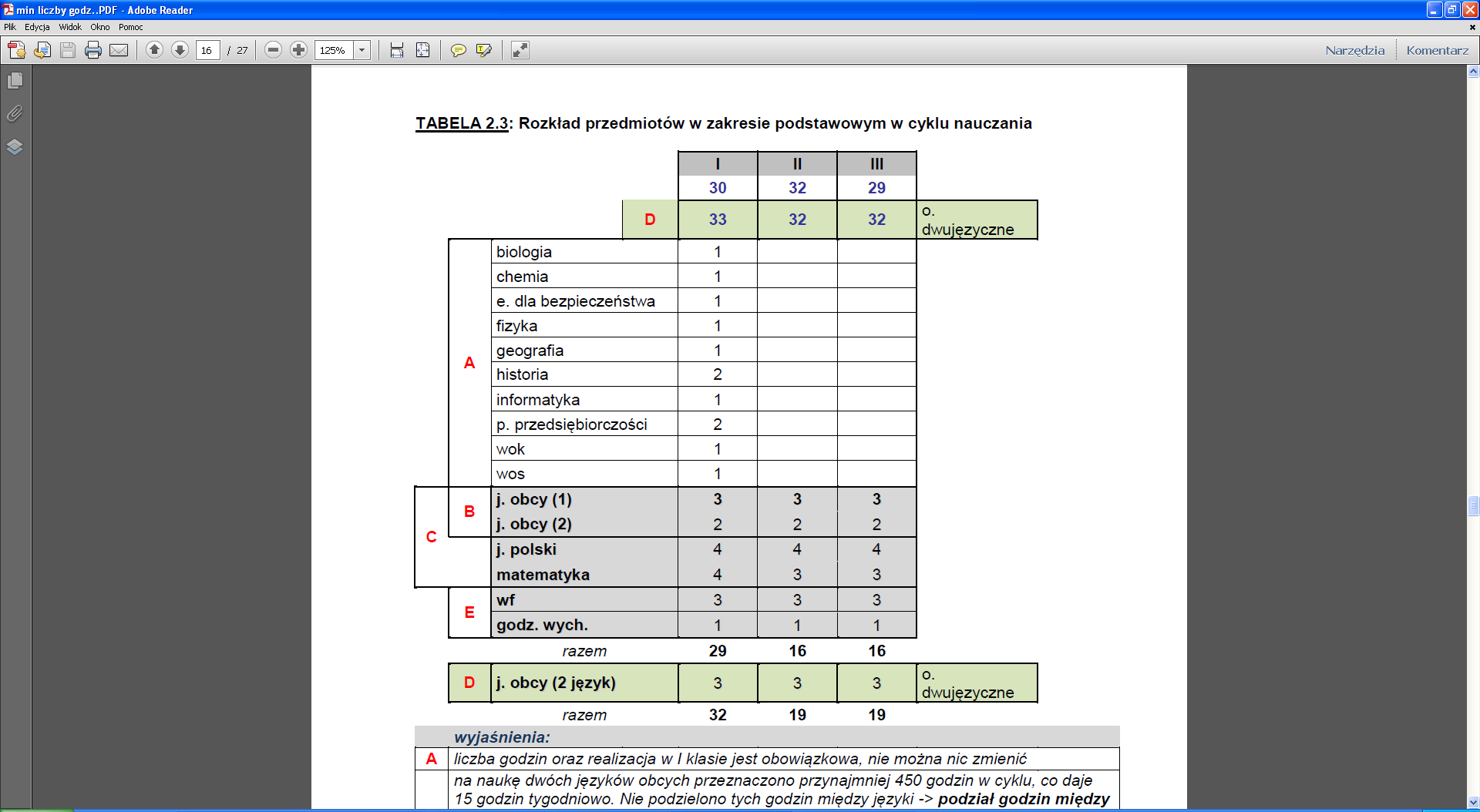The height and width of the screenshot is (812, 1480).
Task: Click the 'wf' row label
Action: click(x=506, y=600)
